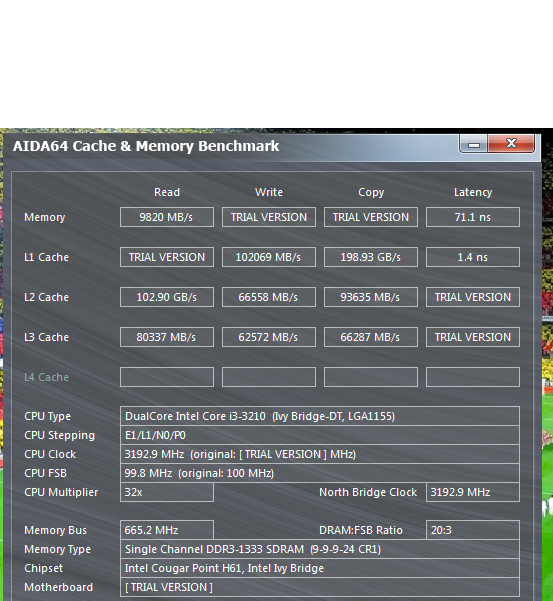Click the CPU Clock value 3192.9 MHz (original: ...)
This screenshot has width=553, height=601.
(320, 454)
